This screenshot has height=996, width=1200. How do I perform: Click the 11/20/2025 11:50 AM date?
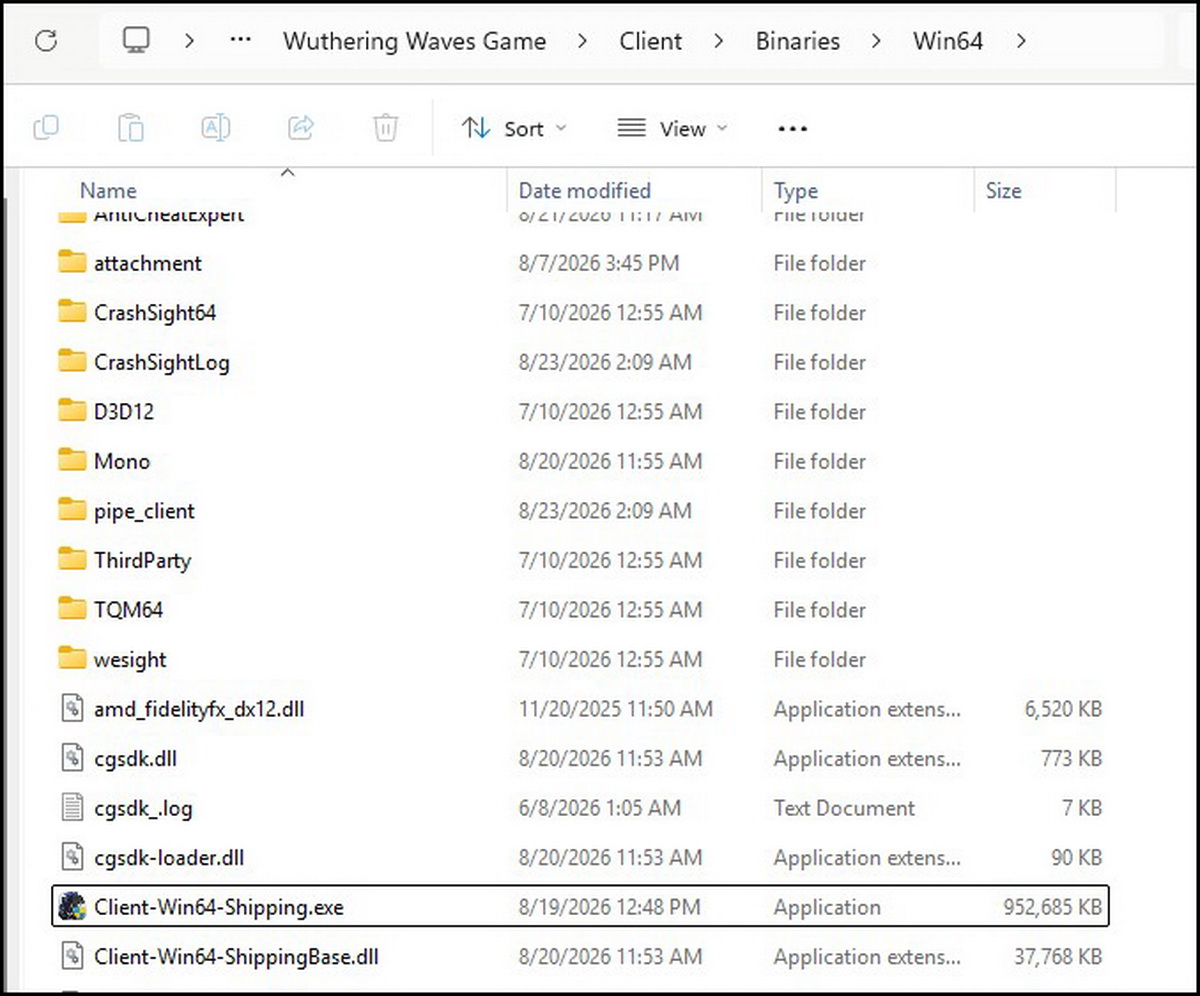click(616, 709)
